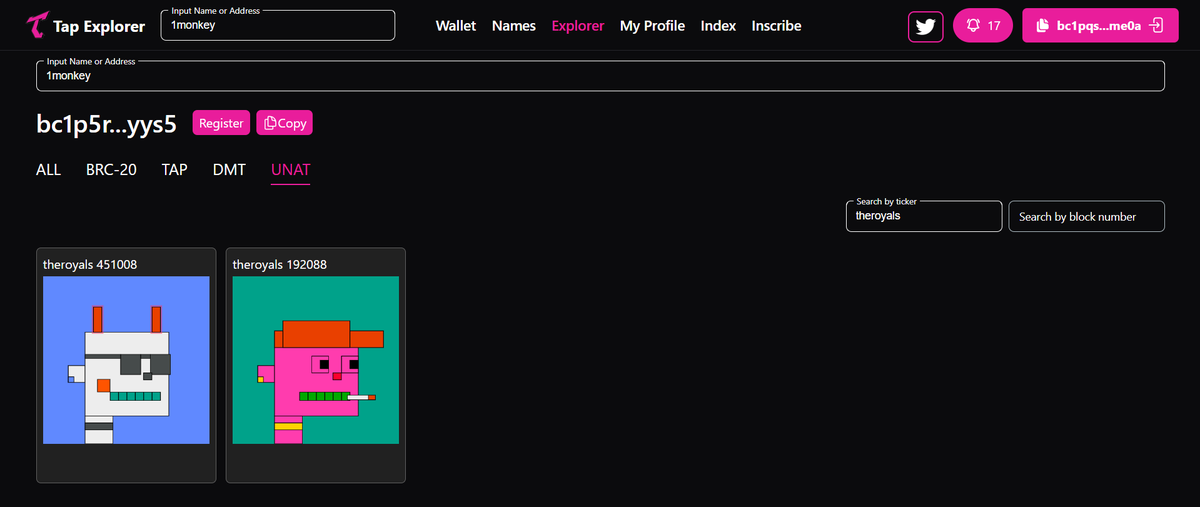
Task: Click the wide Input Name or Address field
Action: [x=600, y=76]
